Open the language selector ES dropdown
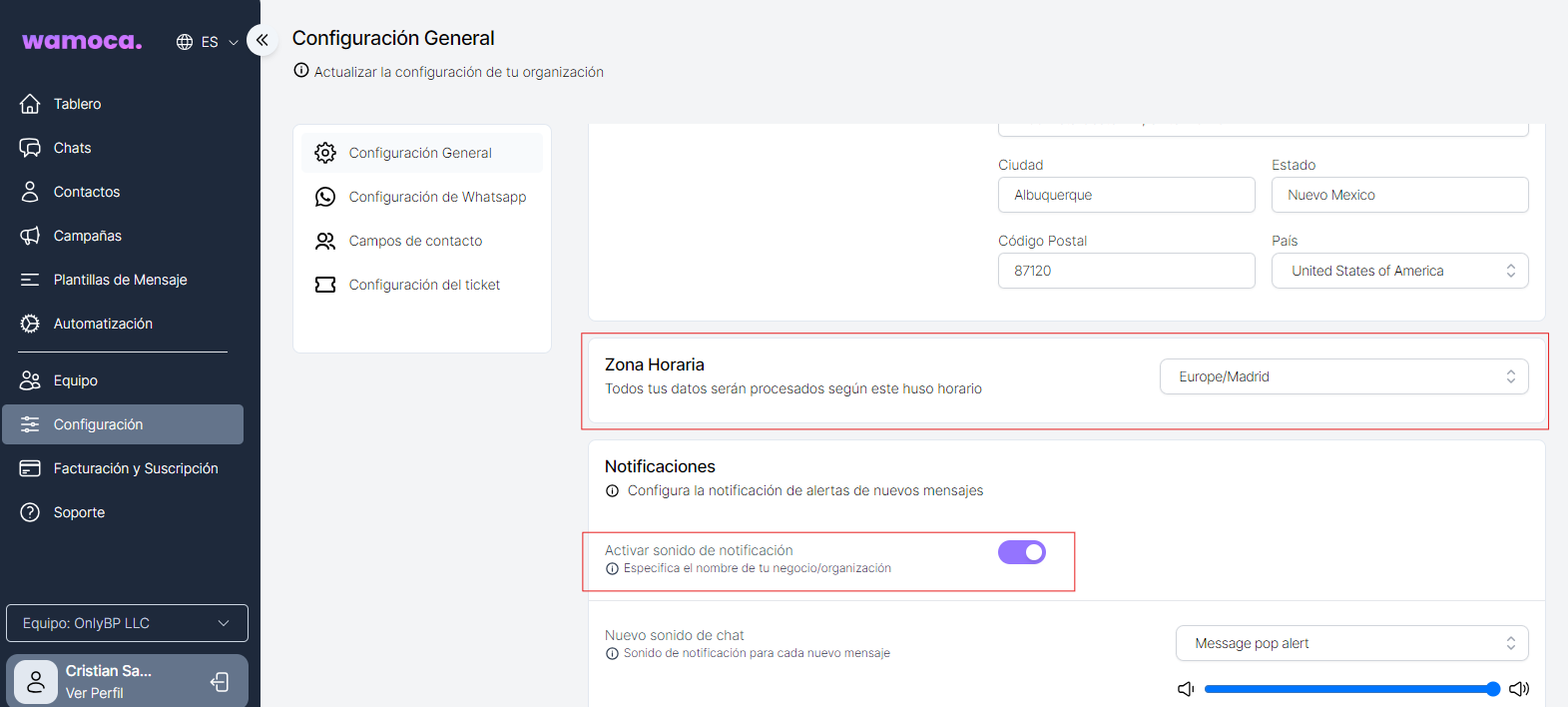Screen dimensions: 1568x707 208,42
